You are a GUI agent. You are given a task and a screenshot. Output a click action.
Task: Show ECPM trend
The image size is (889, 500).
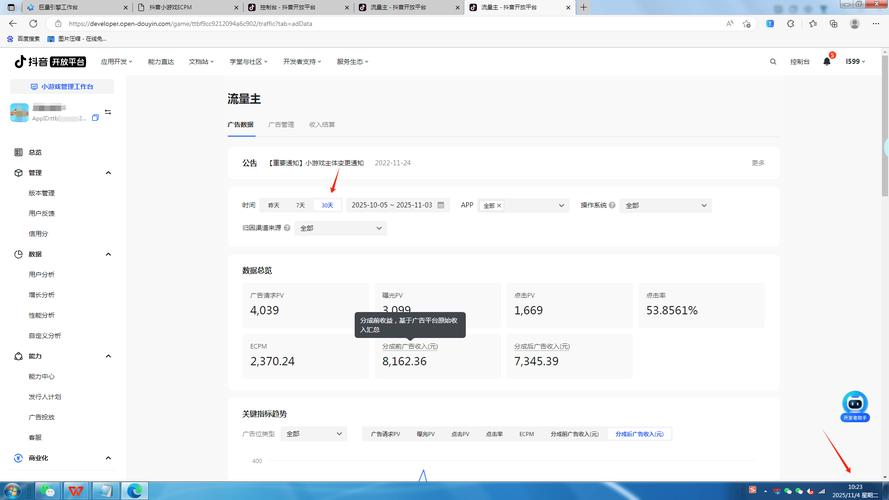(x=526, y=434)
